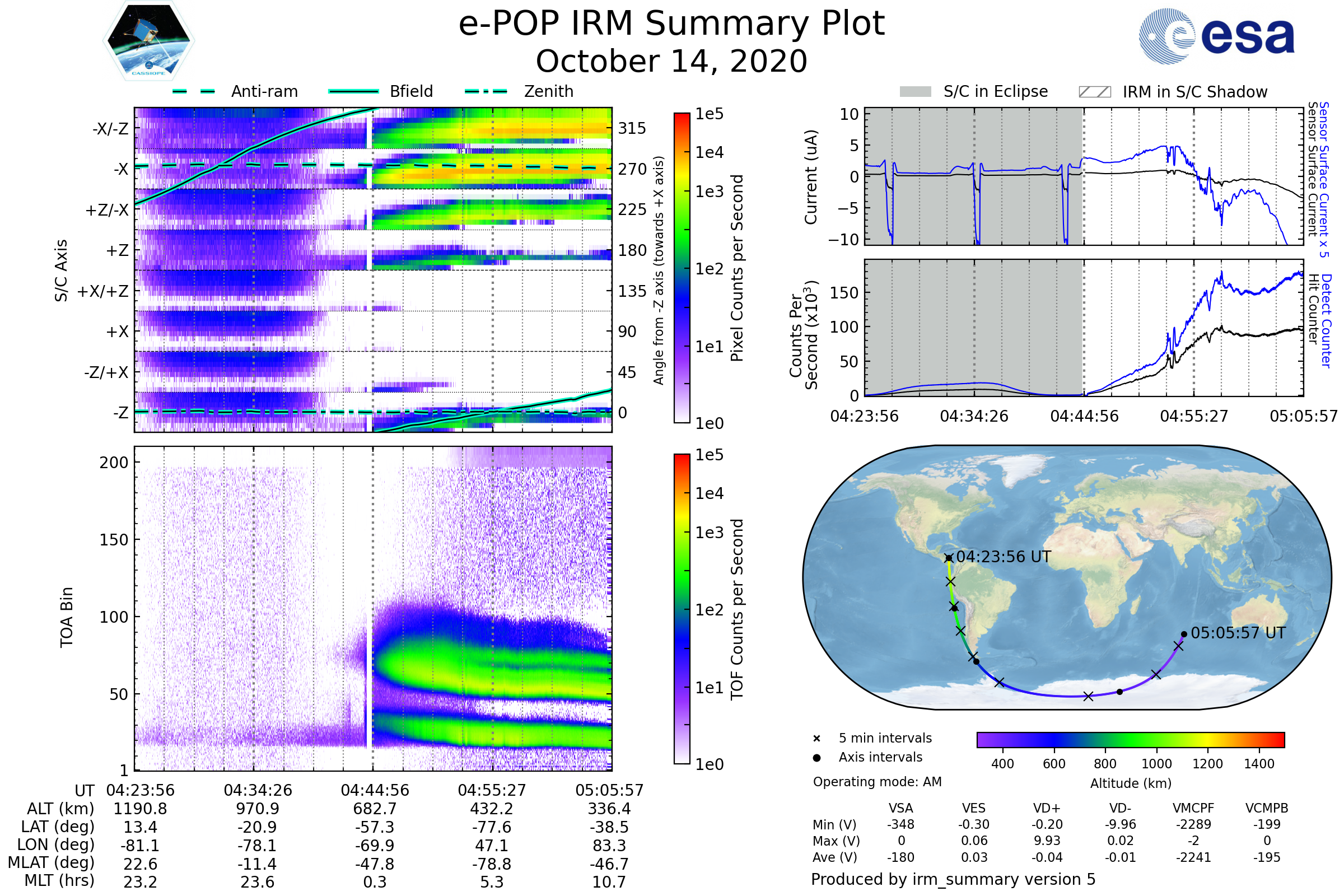1344x896 pixels.
Task: Click the VMCPF voltage column header
Action: click(1193, 808)
